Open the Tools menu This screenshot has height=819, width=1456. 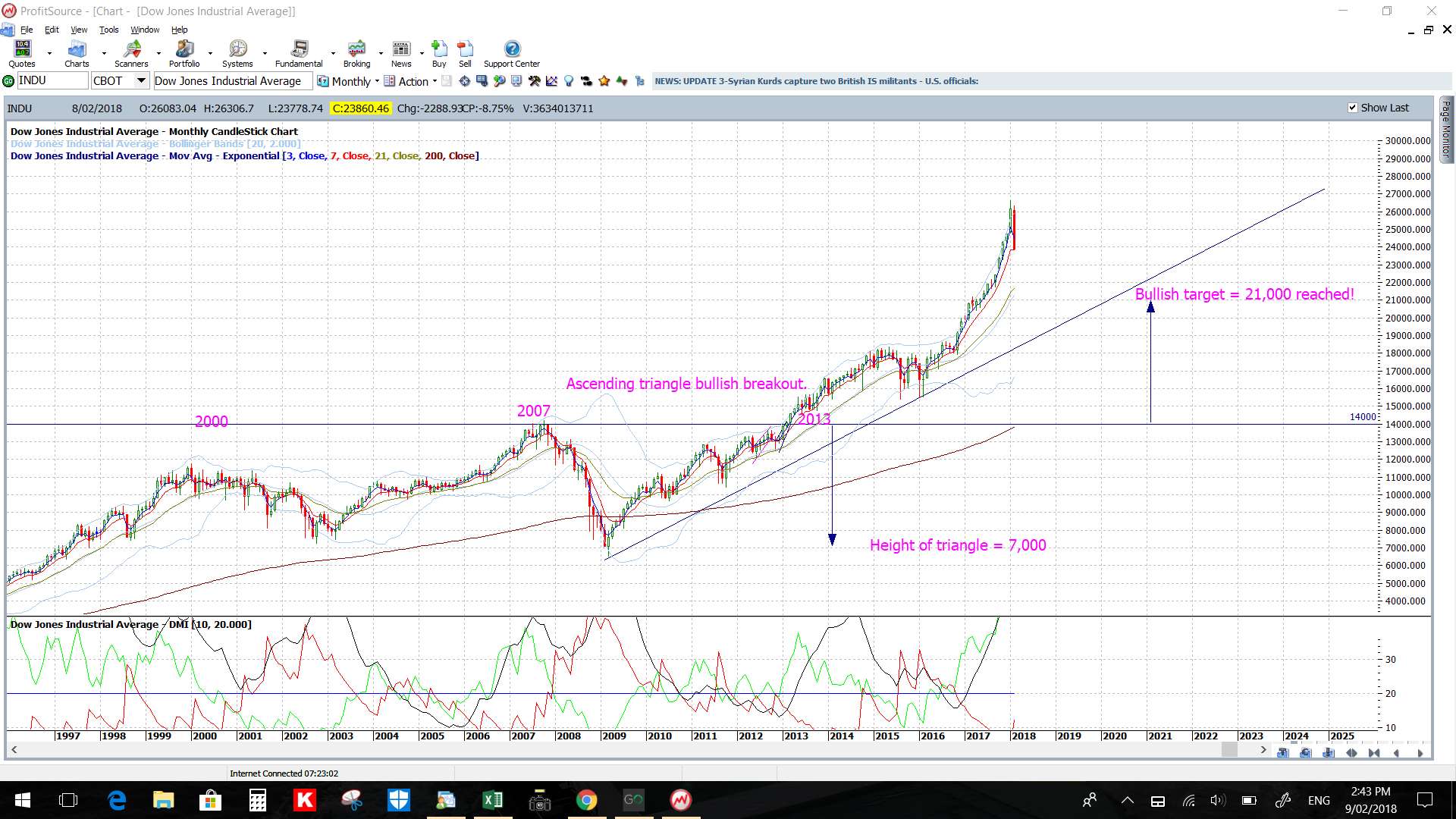tap(109, 30)
